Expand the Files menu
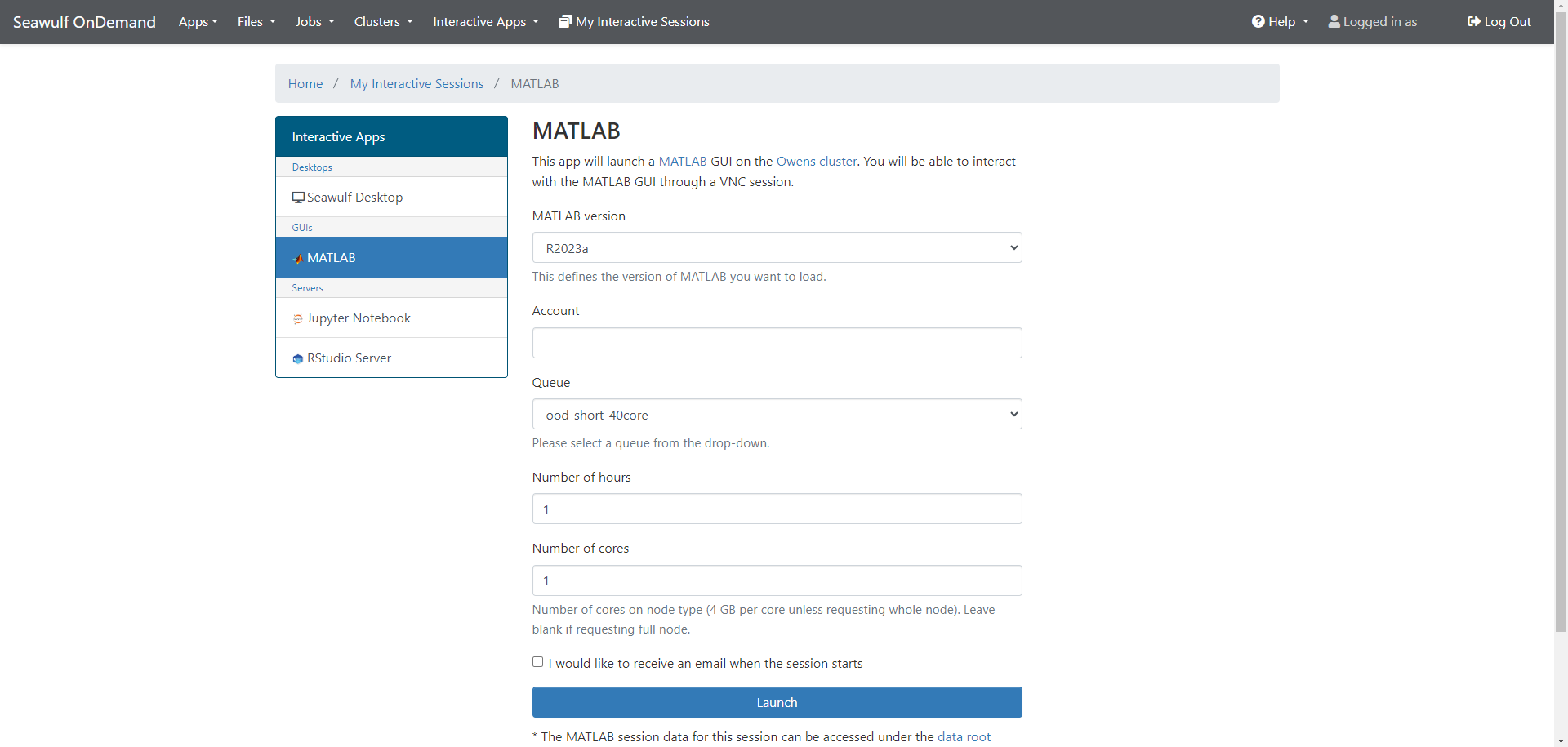This screenshot has width=1568, height=747. tap(256, 22)
